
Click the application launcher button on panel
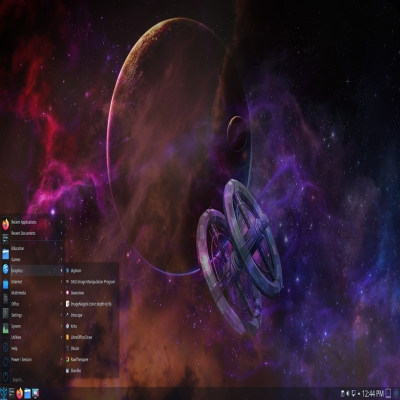[4, 393]
